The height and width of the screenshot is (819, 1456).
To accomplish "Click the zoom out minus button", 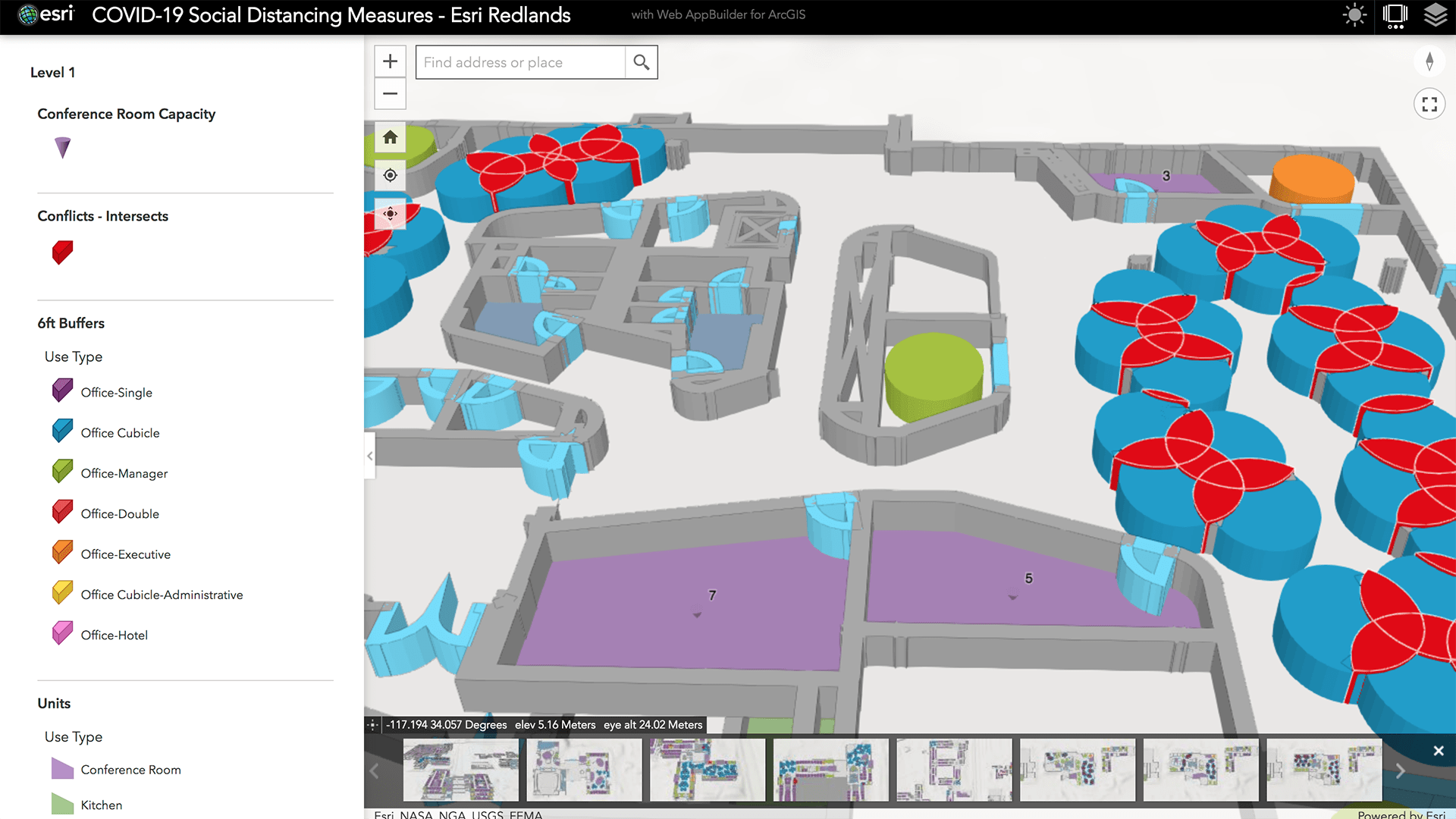I will (390, 94).
